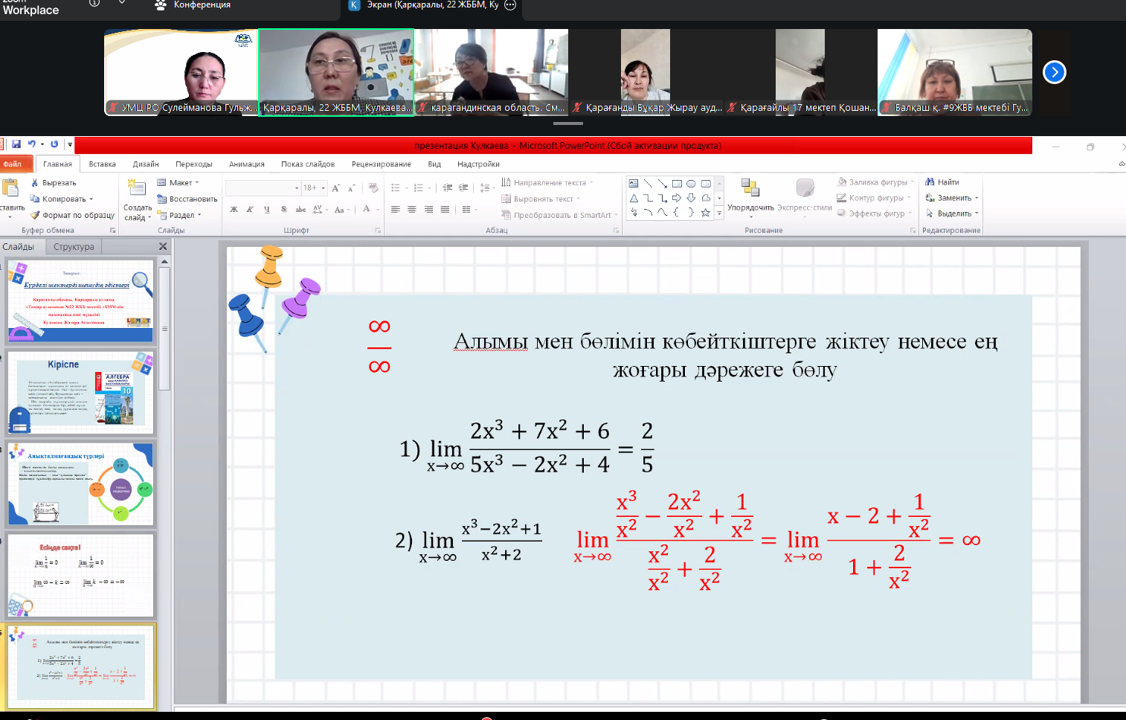Toggle bold (Ж) formatting
This screenshot has height=720, width=1126.
234,210
